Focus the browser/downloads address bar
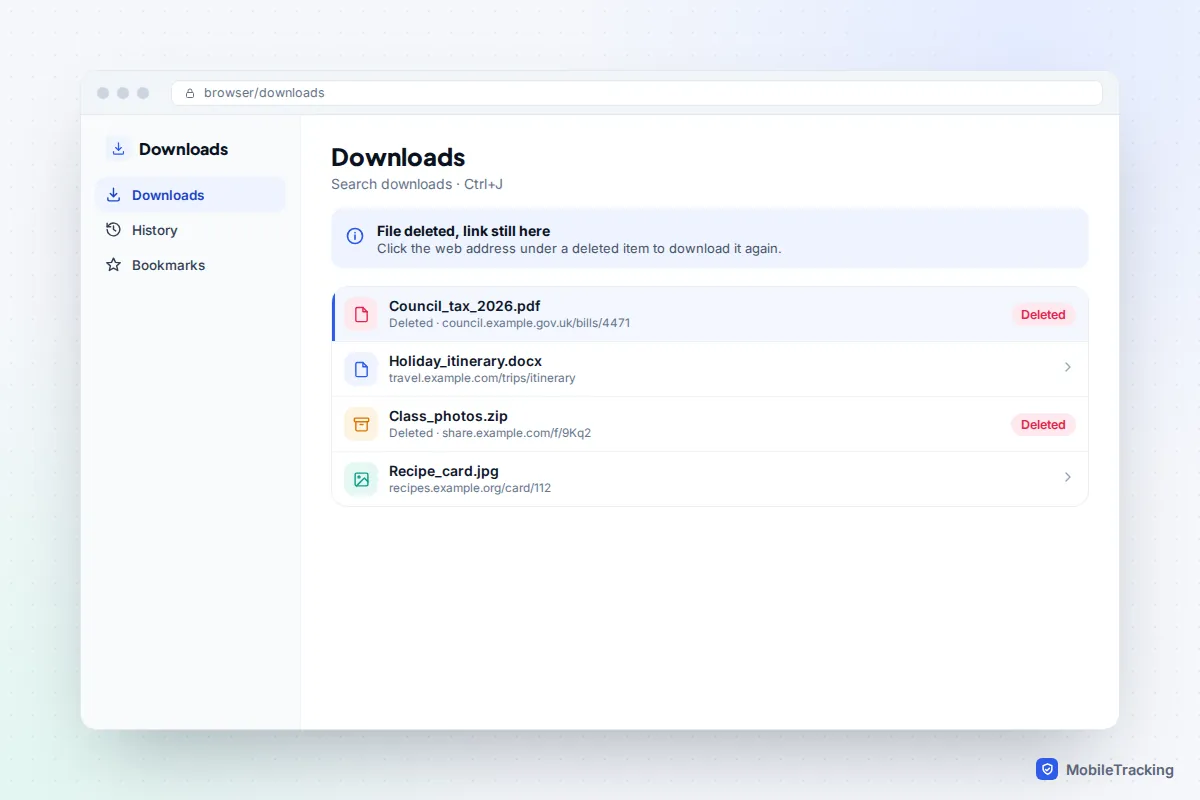 [x=637, y=93]
